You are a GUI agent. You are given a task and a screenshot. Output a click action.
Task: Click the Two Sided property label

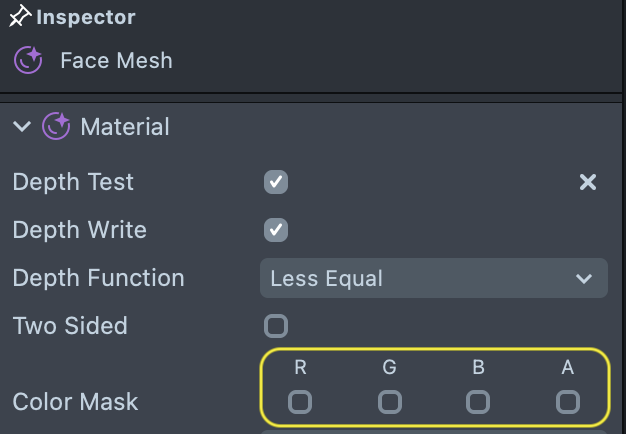70,326
